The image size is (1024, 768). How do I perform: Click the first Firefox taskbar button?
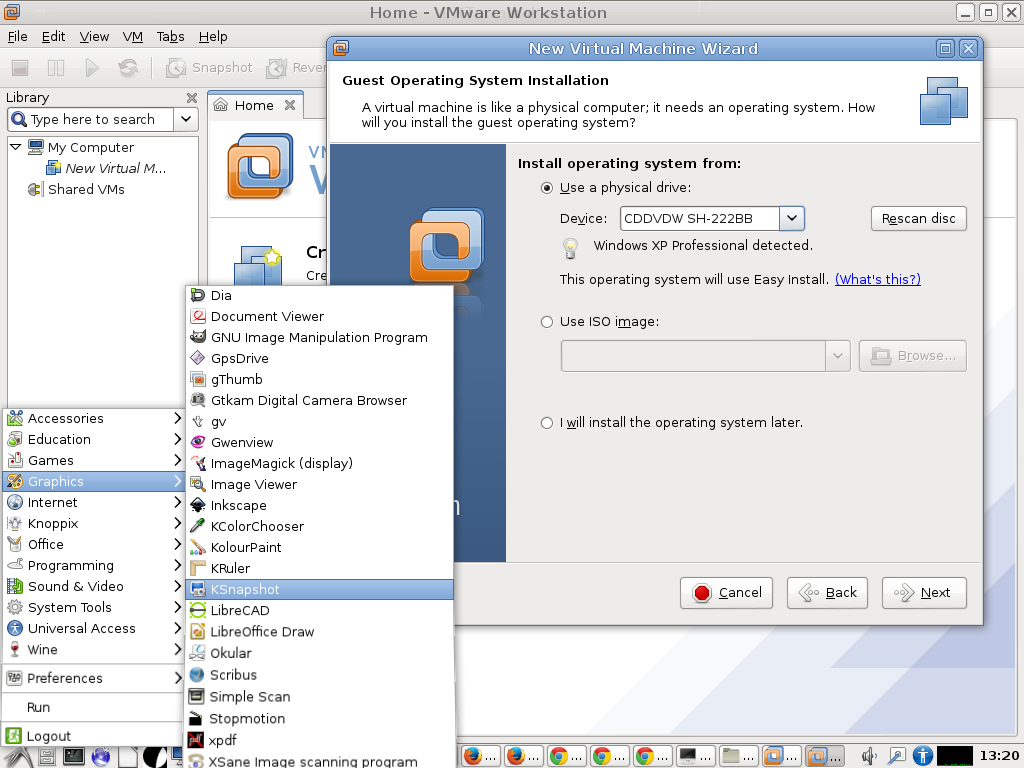click(x=480, y=756)
